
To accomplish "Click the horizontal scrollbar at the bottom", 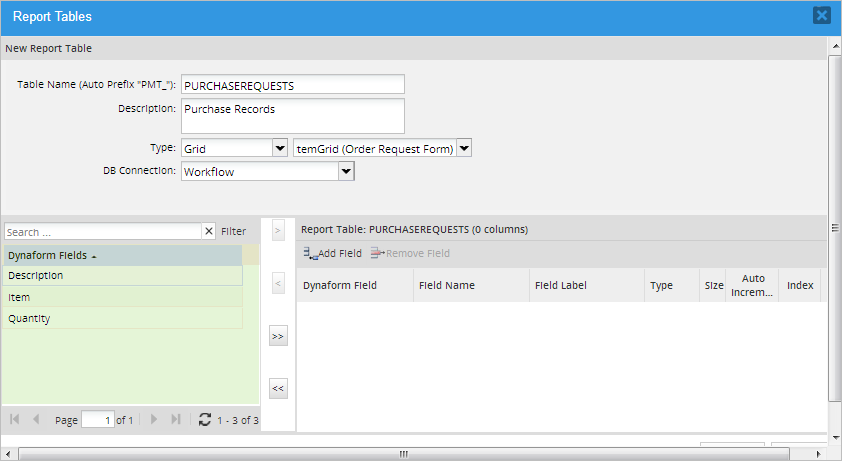I will click(x=404, y=454).
